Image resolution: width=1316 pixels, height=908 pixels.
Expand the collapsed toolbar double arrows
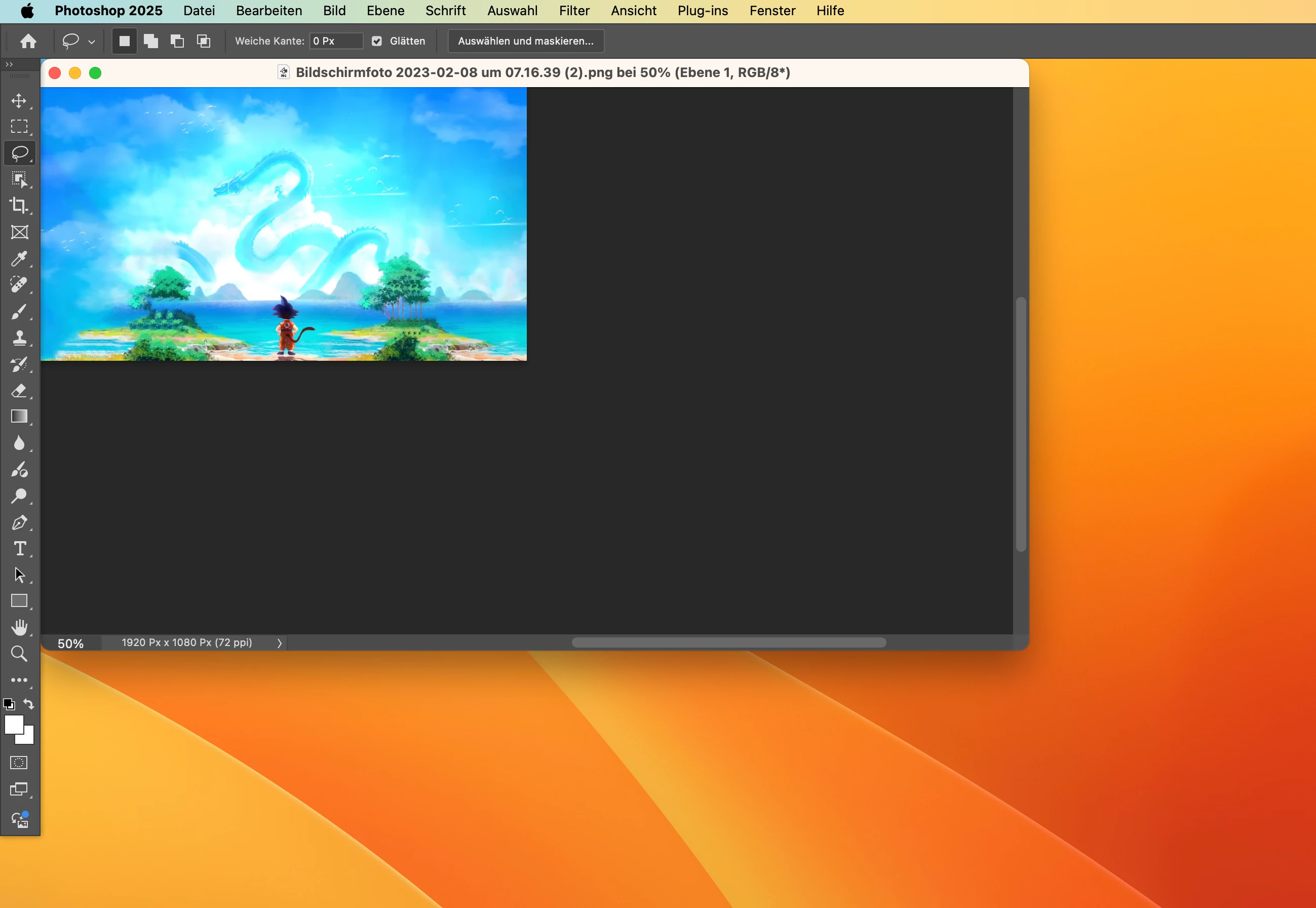[9, 64]
